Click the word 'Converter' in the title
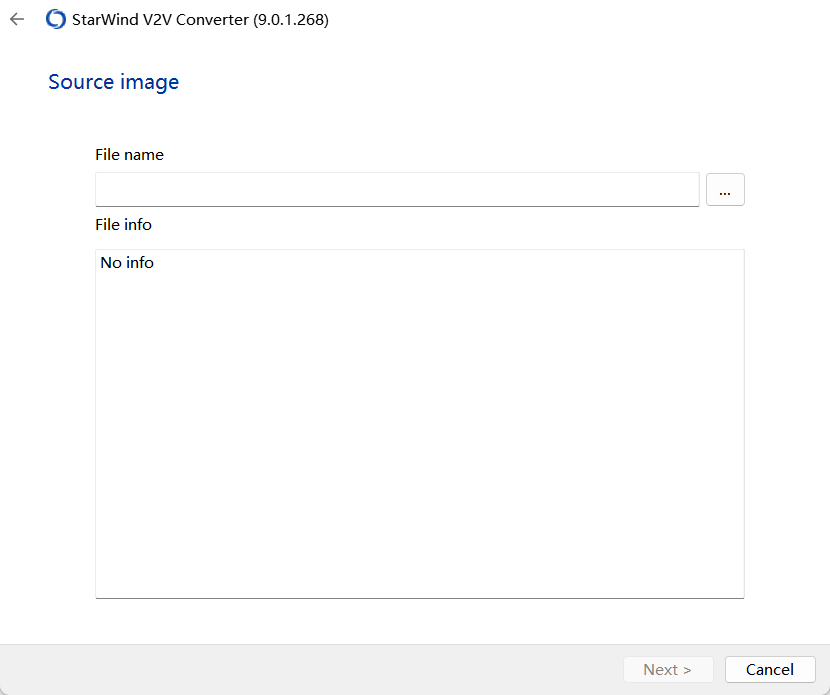The width and height of the screenshot is (830, 695). click(x=212, y=20)
